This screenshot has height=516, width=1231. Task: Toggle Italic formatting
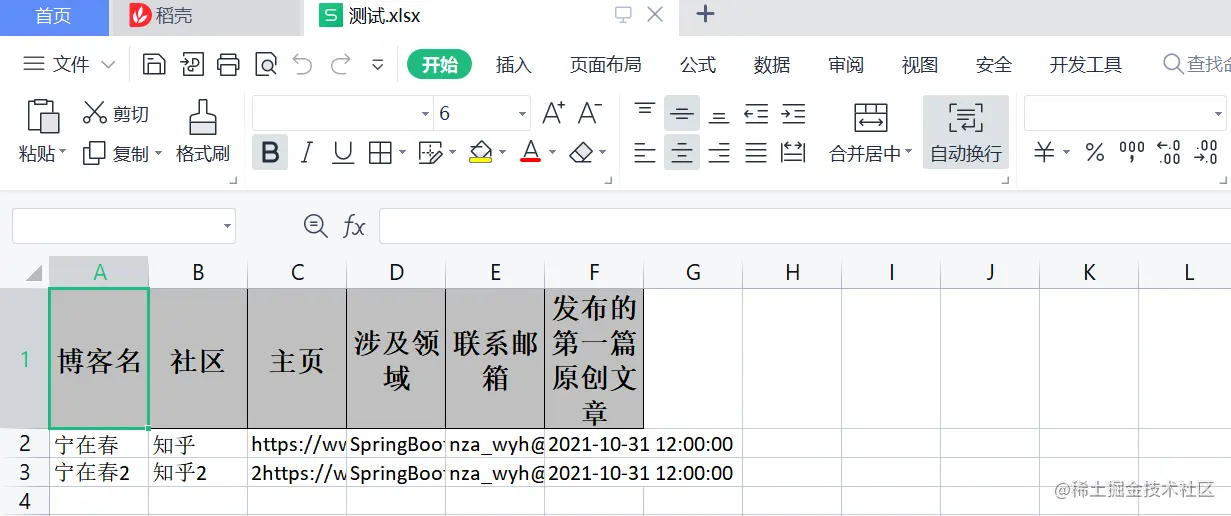pos(307,153)
